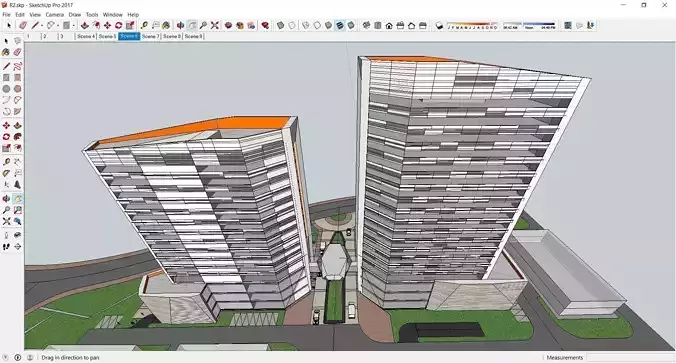Expand the Shapes tool dropdown arrow
Screen dimensions: 676x363
point(73,25)
